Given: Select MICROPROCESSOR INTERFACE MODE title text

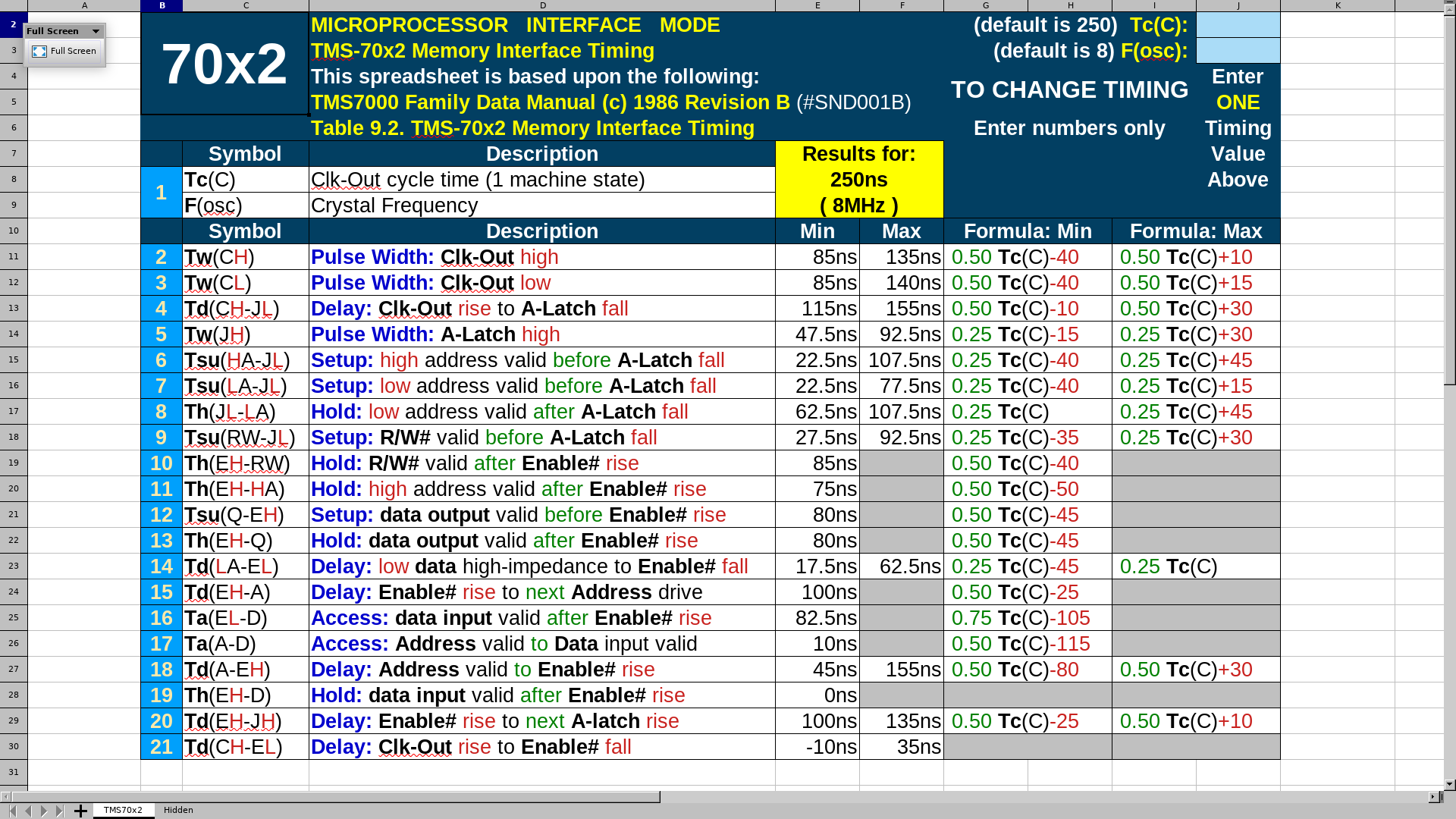Looking at the screenshot, I should coord(516,25).
